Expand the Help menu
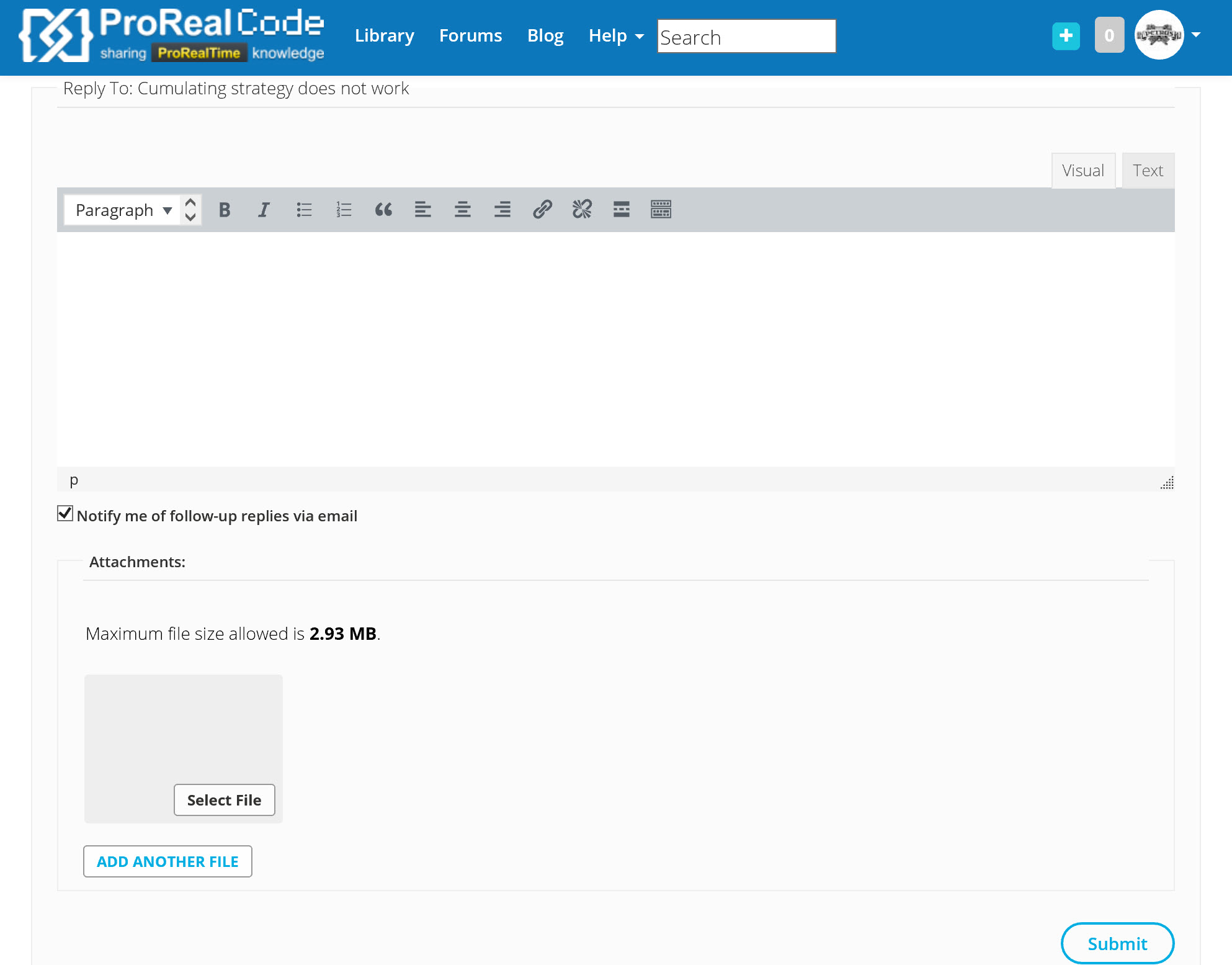 pos(615,36)
